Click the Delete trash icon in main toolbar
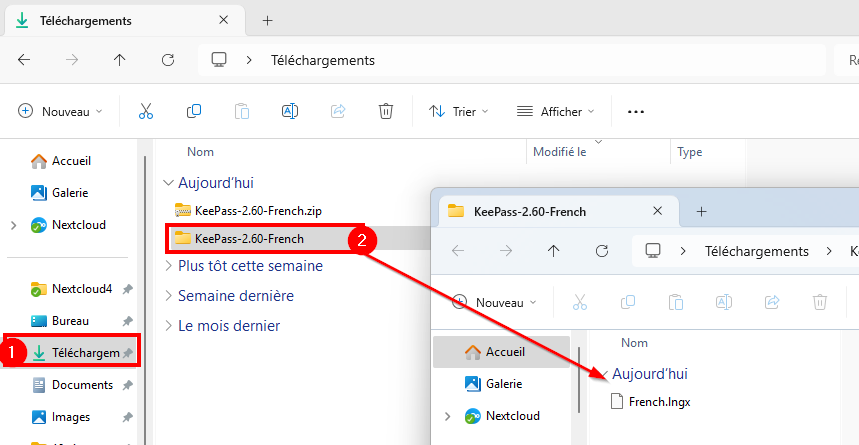The height and width of the screenshot is (445, 859). [386, 111]
